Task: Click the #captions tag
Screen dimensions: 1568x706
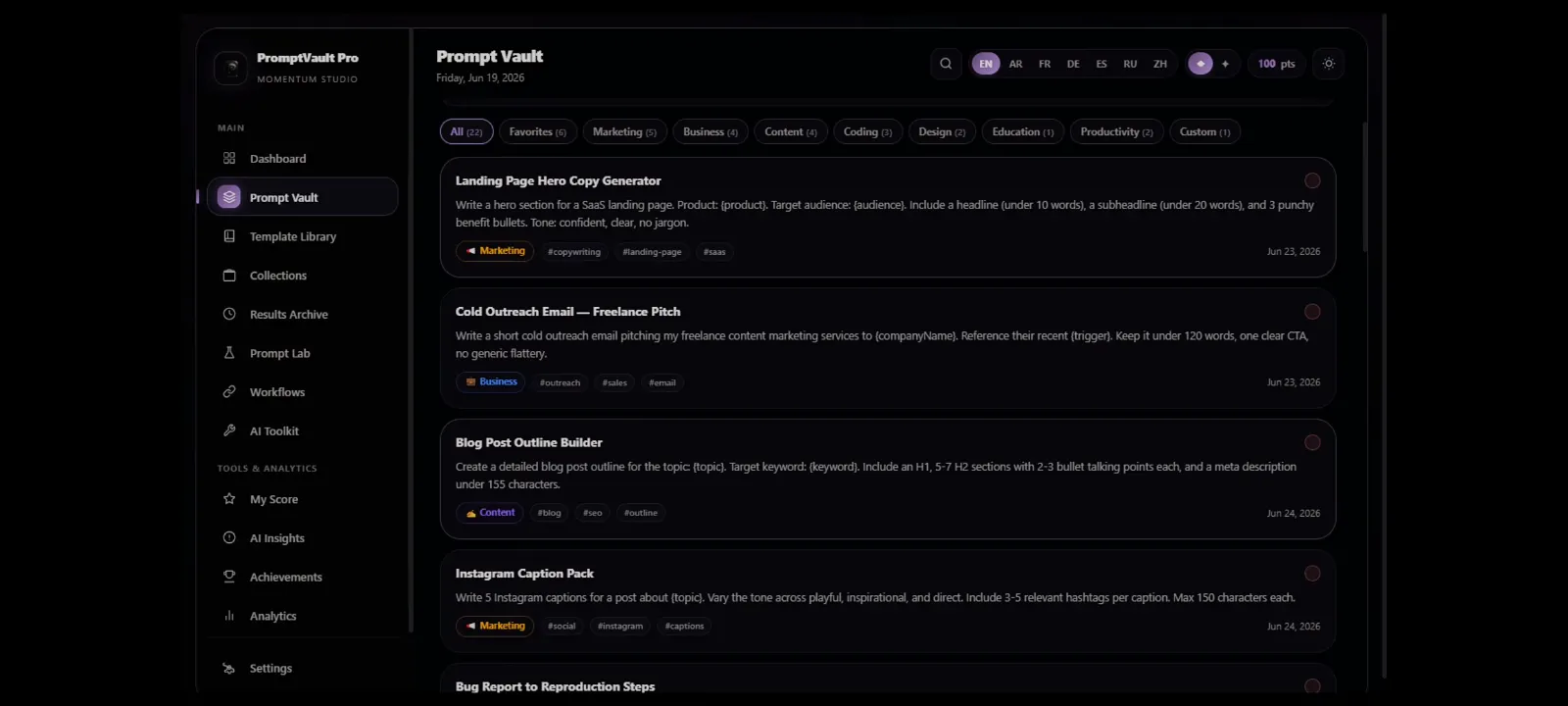Action: [x=684, y=627]
